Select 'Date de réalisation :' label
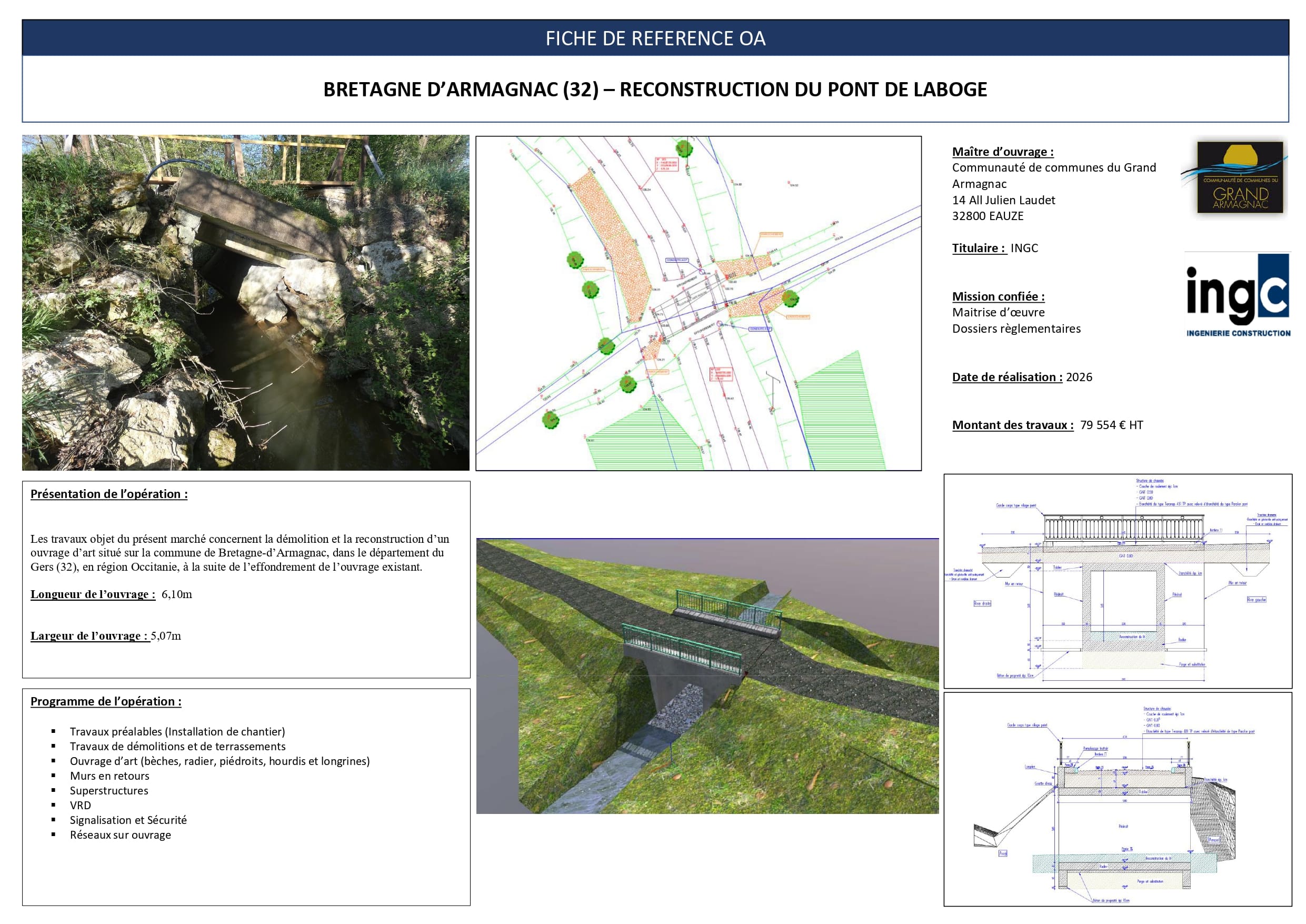The height and width of the screenshot is (924, 1306). tap(1008, 377)
